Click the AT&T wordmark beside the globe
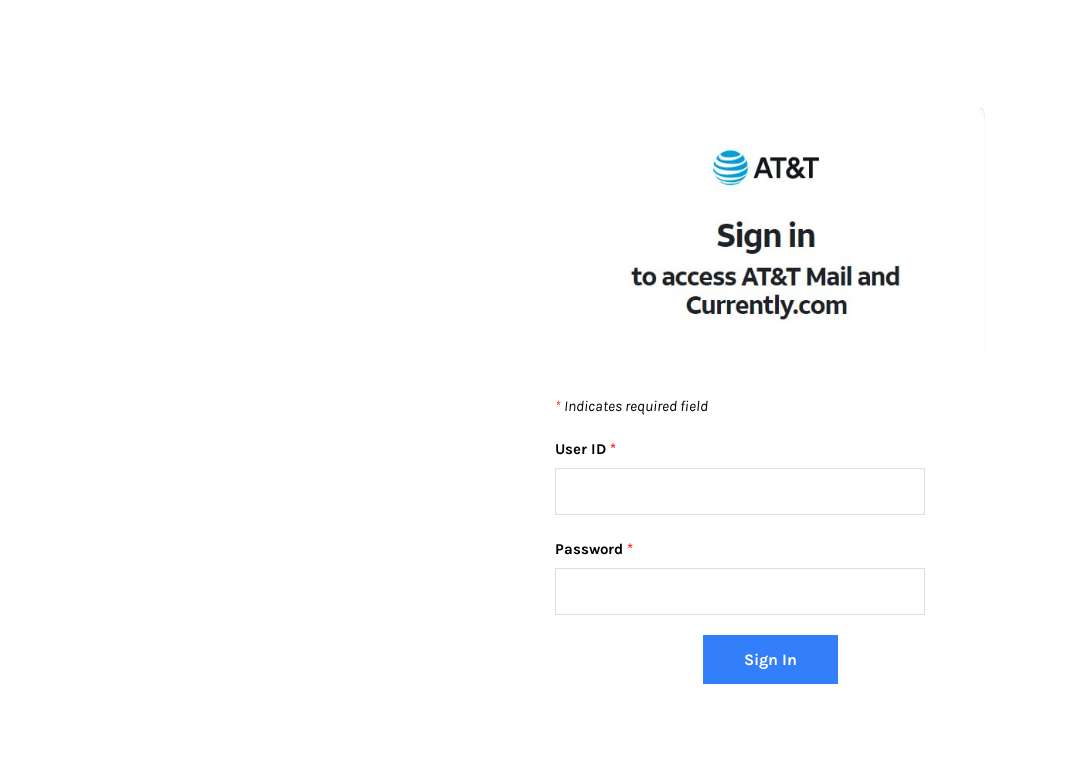The height and width of the screenshot is (768, 1080). coord(786,168)
